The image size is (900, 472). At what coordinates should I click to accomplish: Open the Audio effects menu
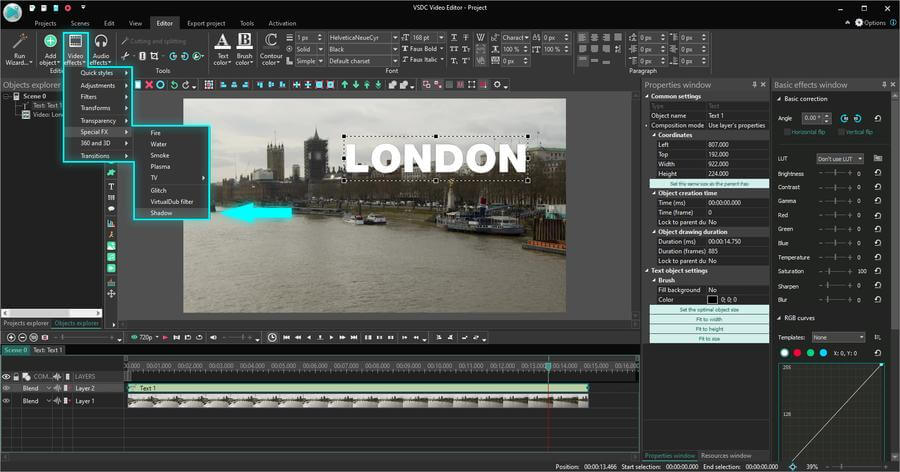100,49
